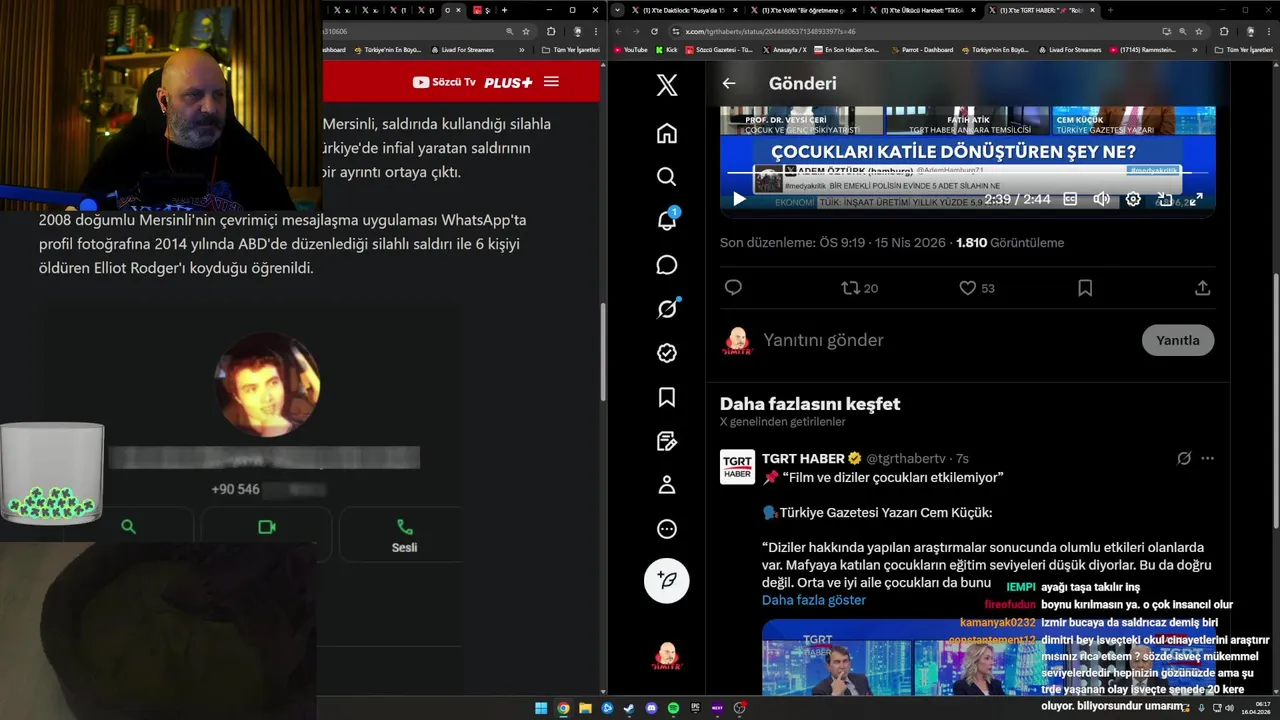Open new tab in left browser

coord(504,10)
